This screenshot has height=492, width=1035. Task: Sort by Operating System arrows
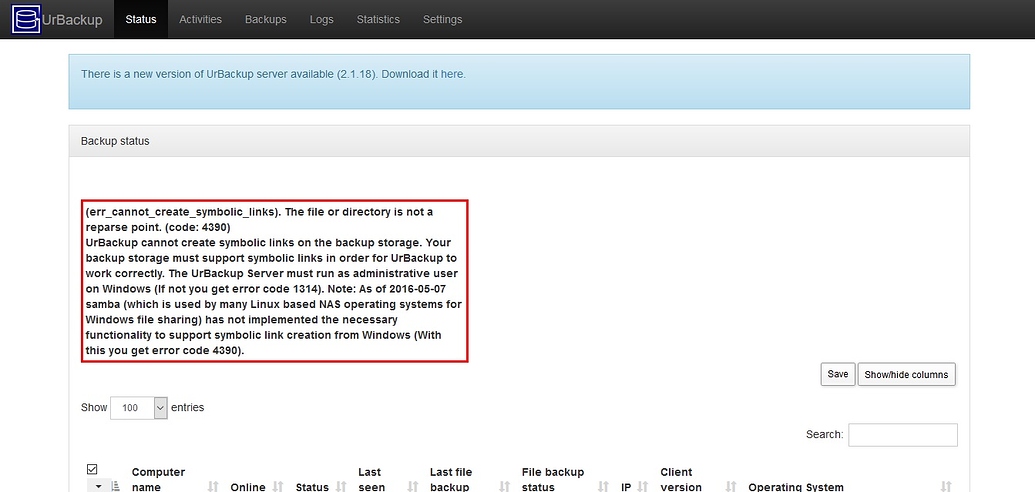pyautogui.click(x=946, y=487)
